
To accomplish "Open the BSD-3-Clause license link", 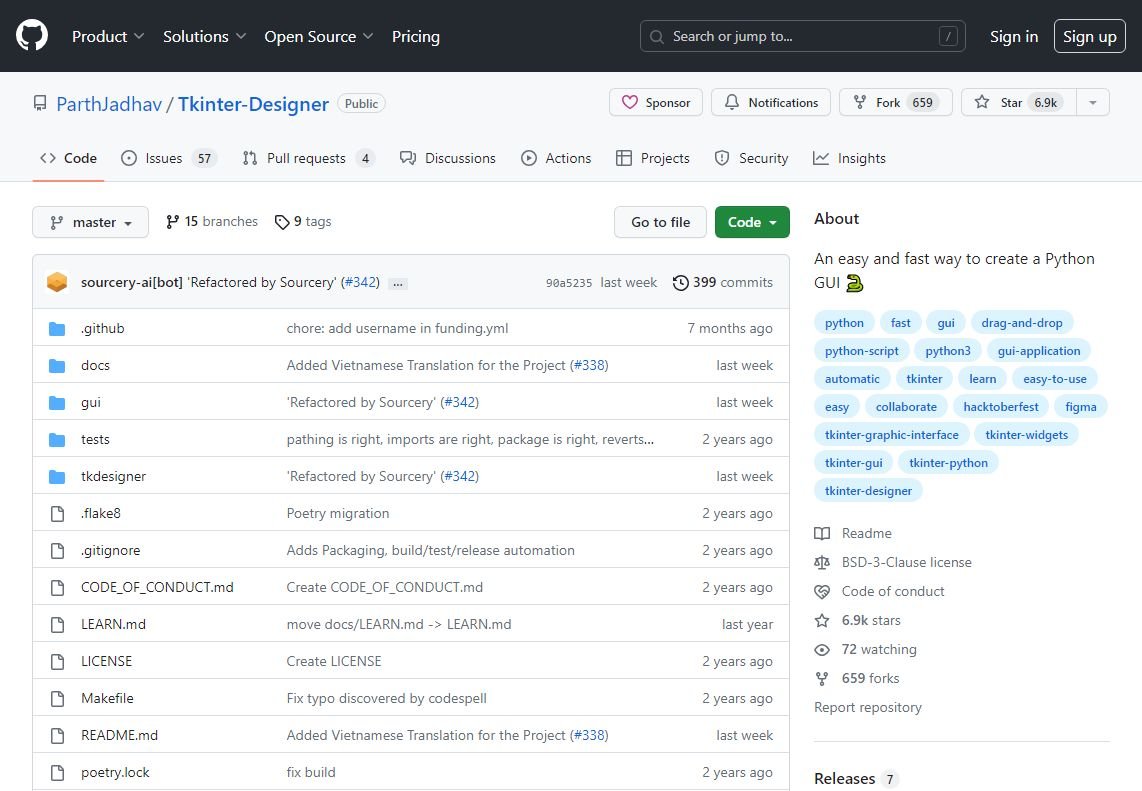I will (907, 562).
